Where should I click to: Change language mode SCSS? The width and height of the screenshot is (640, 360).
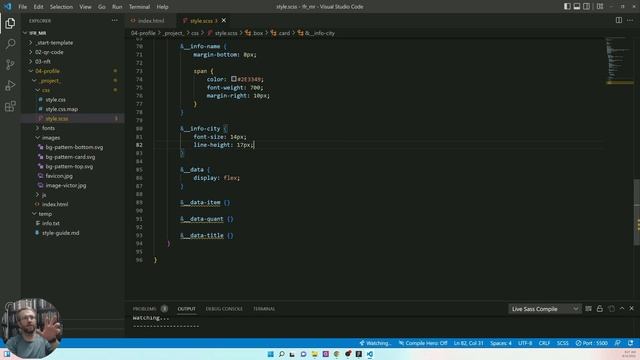point(562,343)
